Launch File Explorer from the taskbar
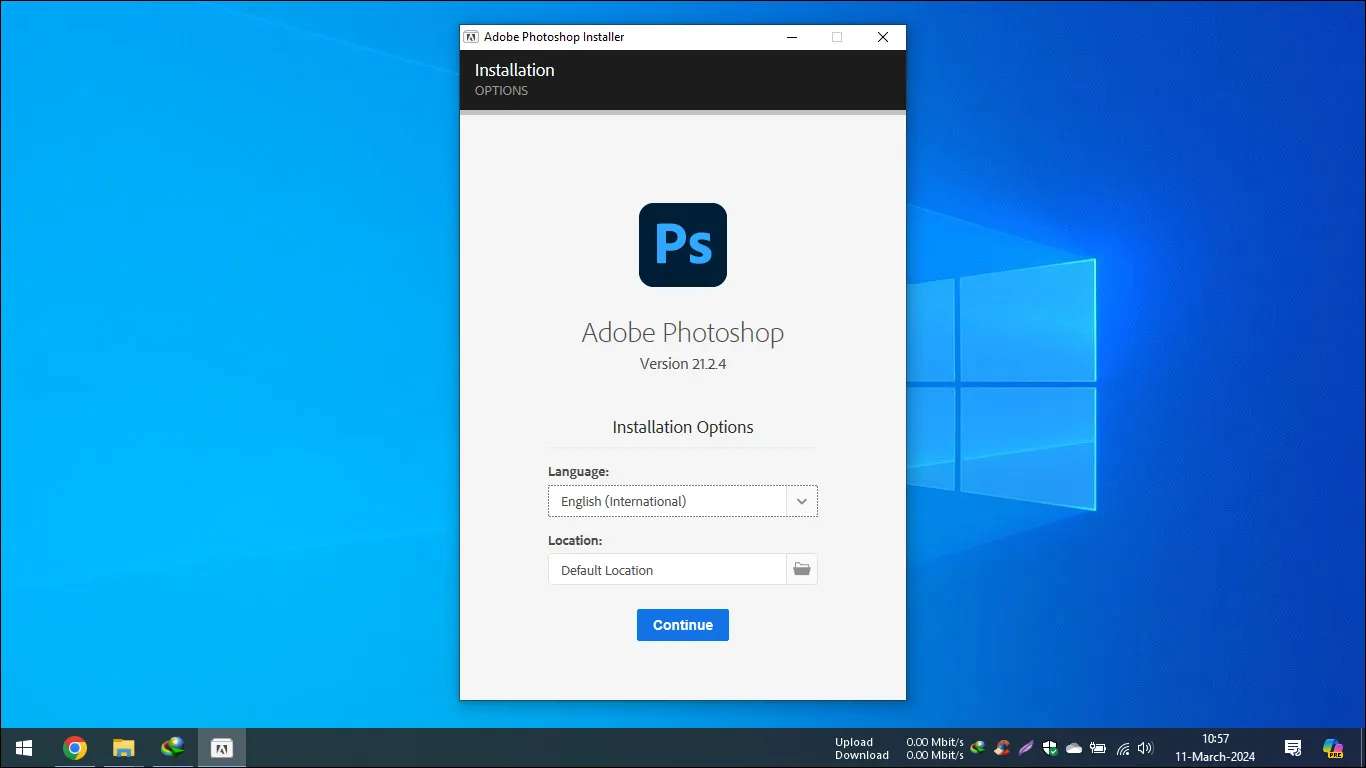 click(x=123, y=747)
